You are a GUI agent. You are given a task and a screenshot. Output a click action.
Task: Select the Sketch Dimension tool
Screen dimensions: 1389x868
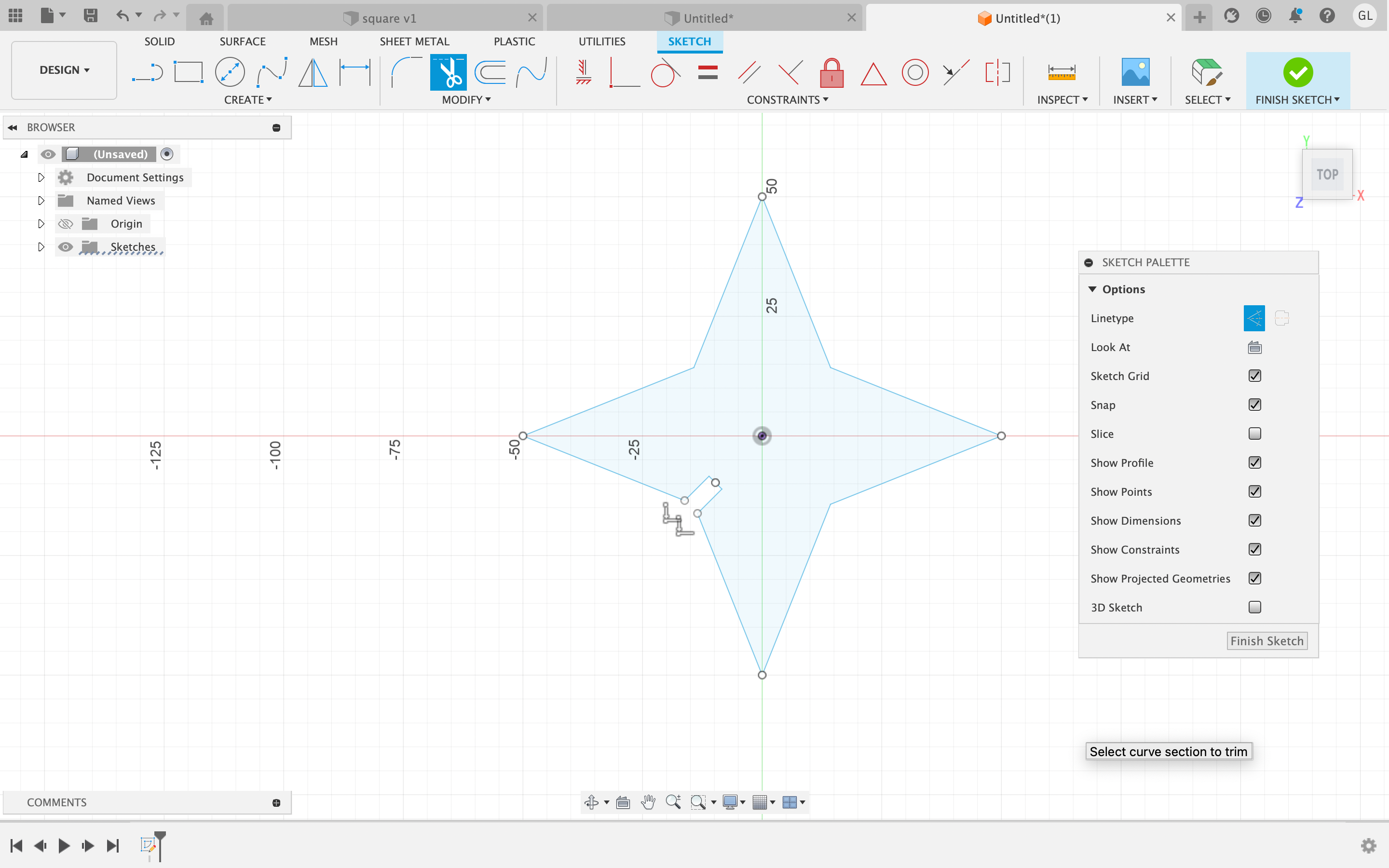click(x=354, y=73)
